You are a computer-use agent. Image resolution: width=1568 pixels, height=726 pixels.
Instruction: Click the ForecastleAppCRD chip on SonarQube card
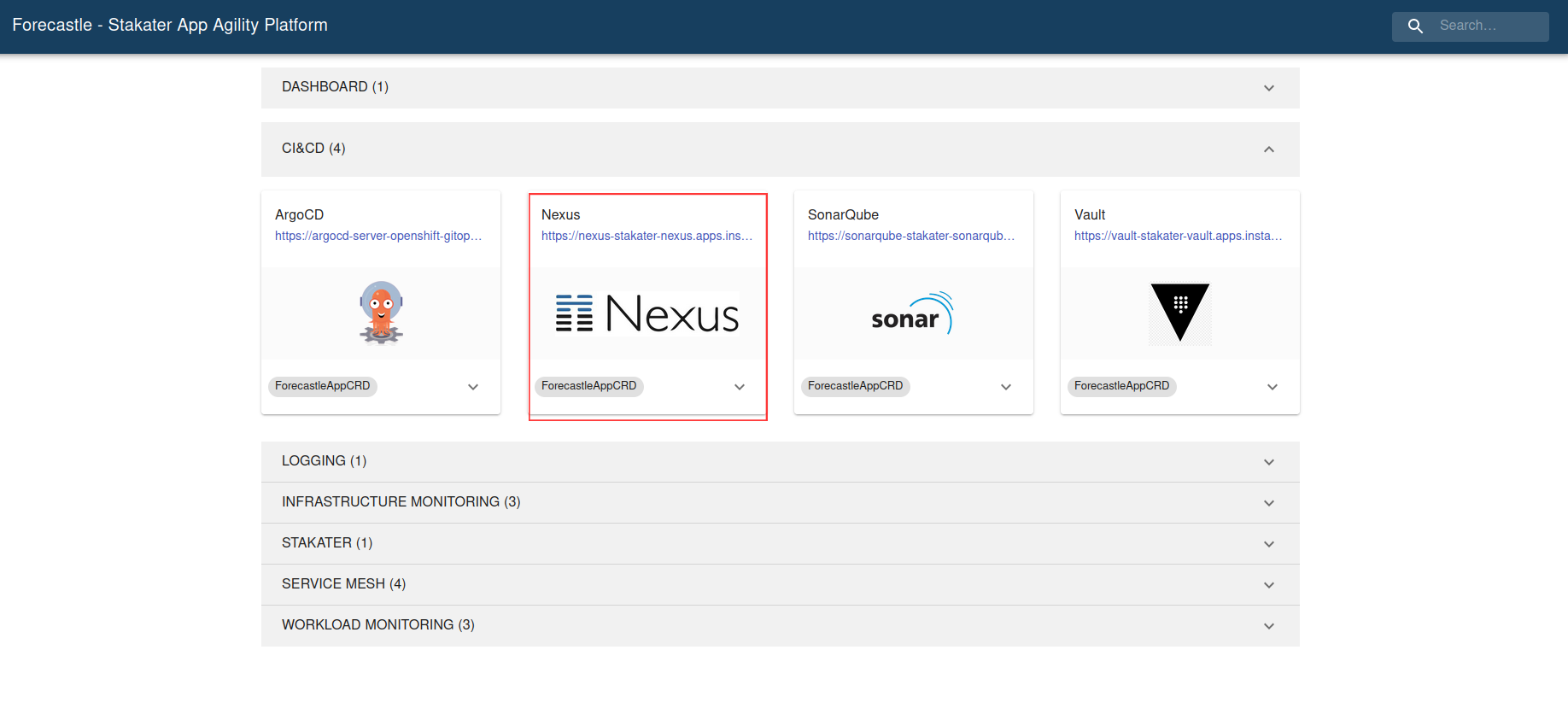coord(855,386)
